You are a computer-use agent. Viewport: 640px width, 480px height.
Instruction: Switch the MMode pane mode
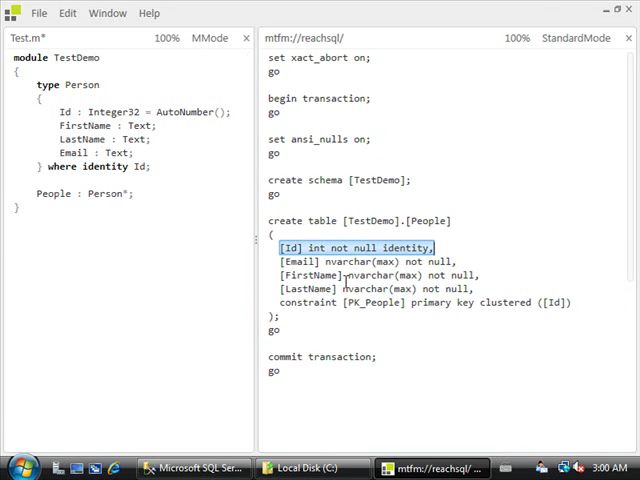pos(210,38)
